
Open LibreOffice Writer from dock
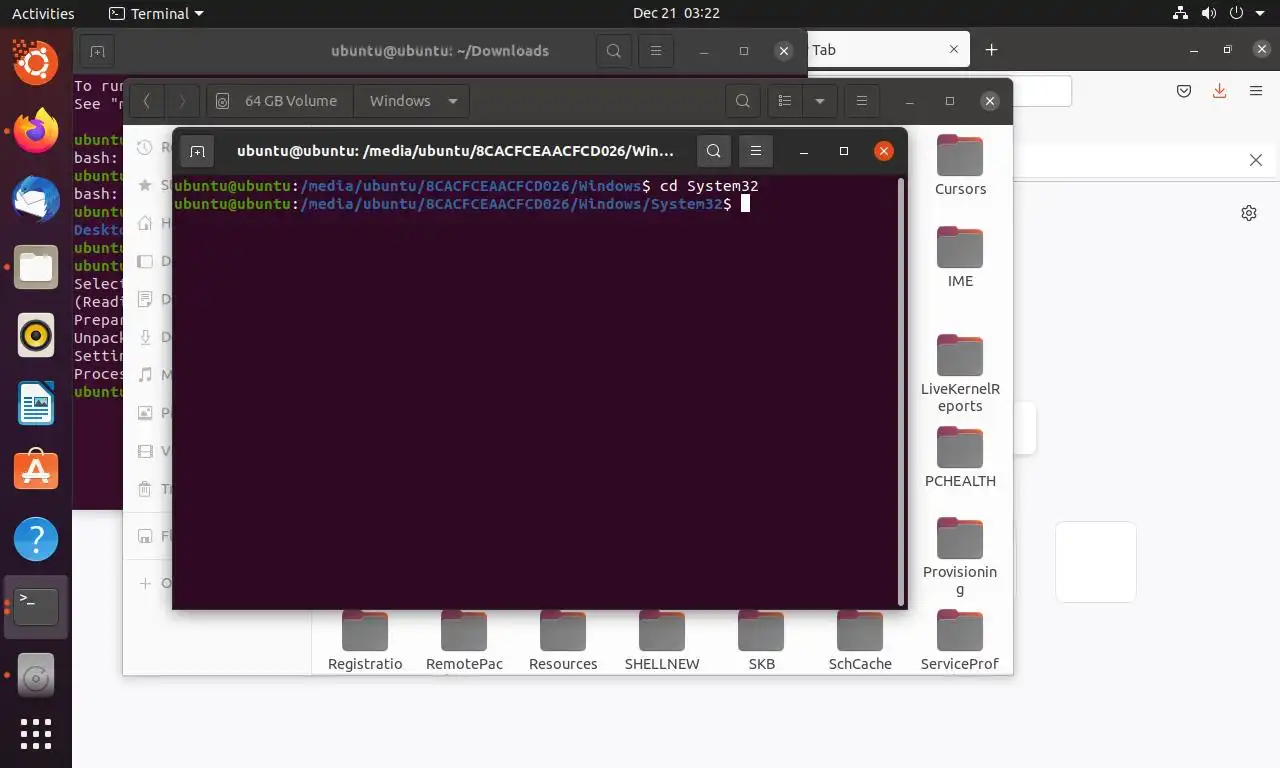(36, 403)
